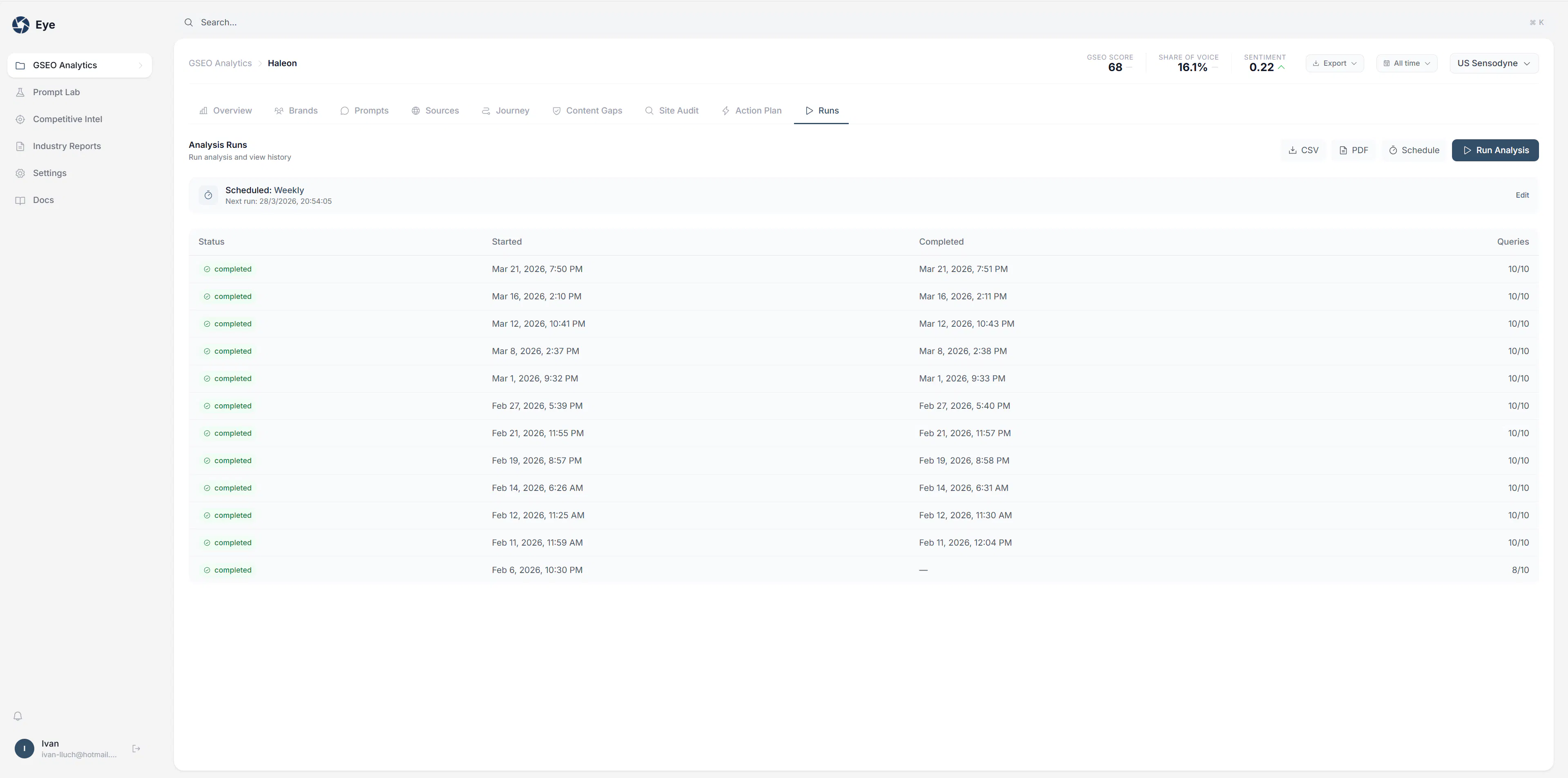This screenshot has width=1568, height=778.
Task: Click the logout icon next to Ivan
Action: click(136, 749)
